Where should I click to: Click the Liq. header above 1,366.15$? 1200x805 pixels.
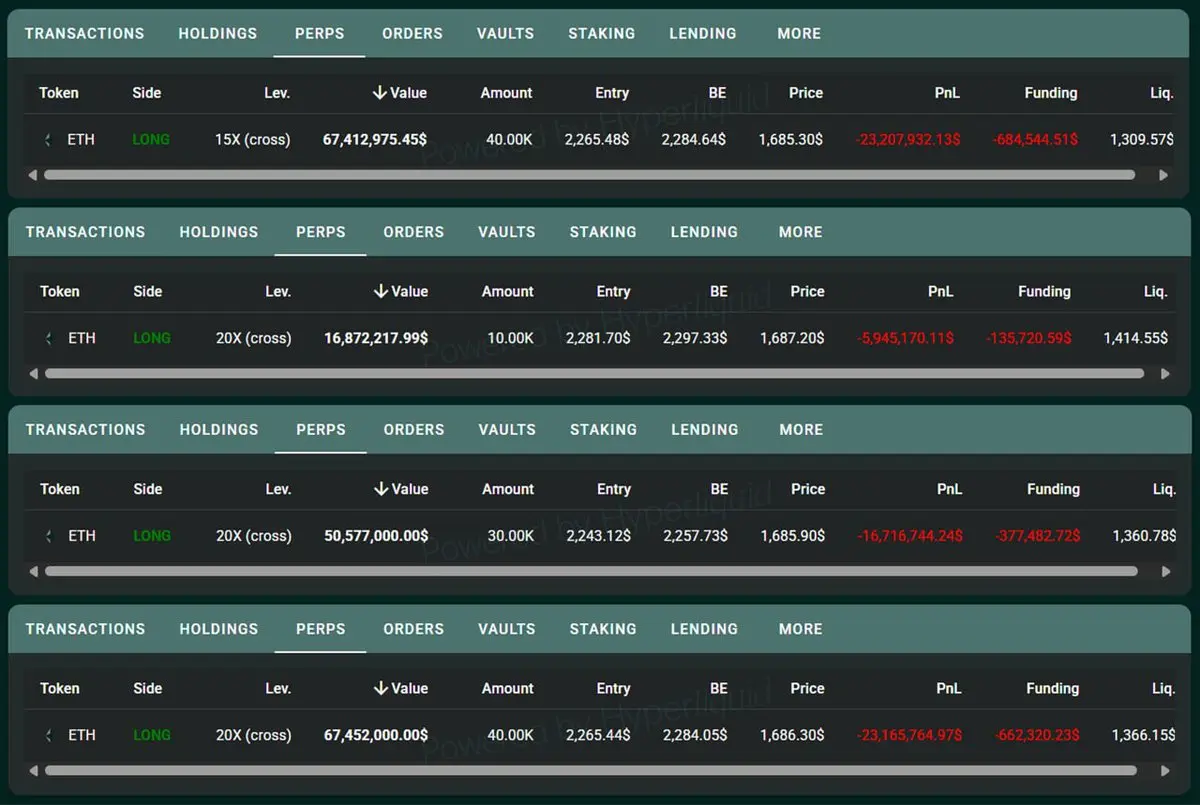coord(1163,688)
